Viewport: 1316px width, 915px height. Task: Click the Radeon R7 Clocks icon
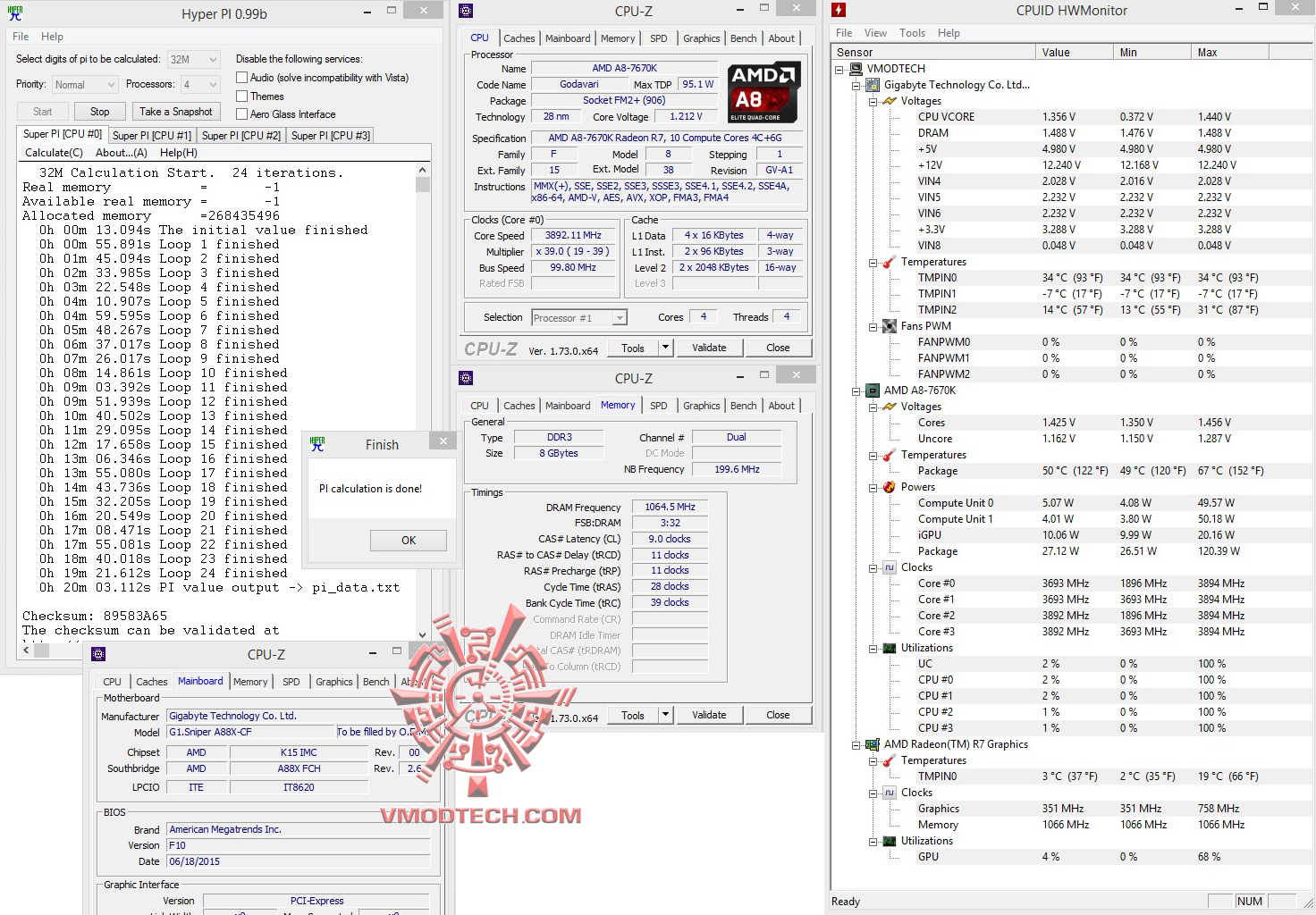[890, 793]
